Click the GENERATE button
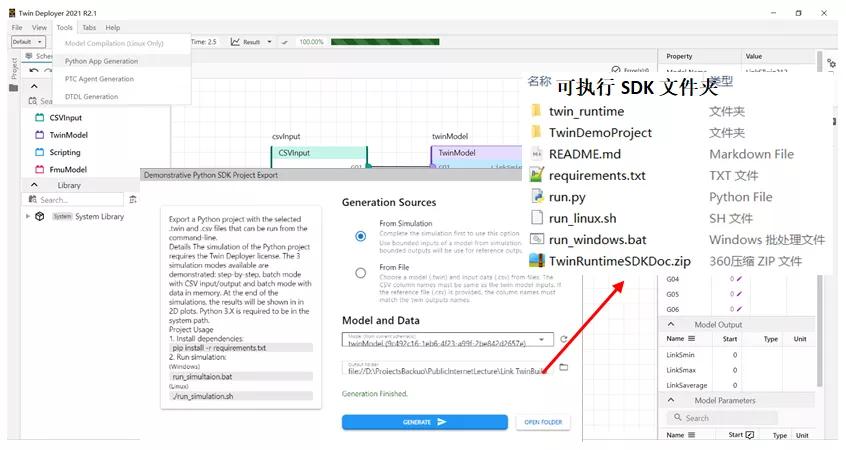846x450 pixels. pos(425,422)
